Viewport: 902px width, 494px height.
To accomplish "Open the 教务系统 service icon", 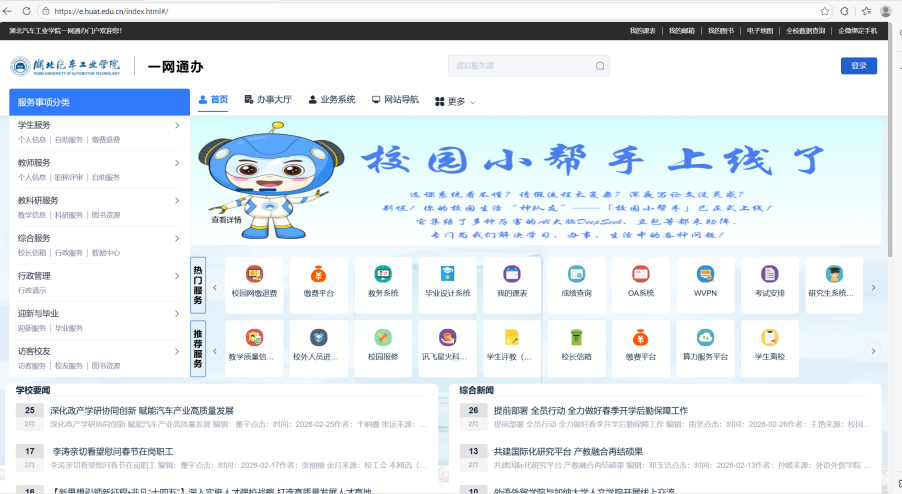I will point(383,274).
